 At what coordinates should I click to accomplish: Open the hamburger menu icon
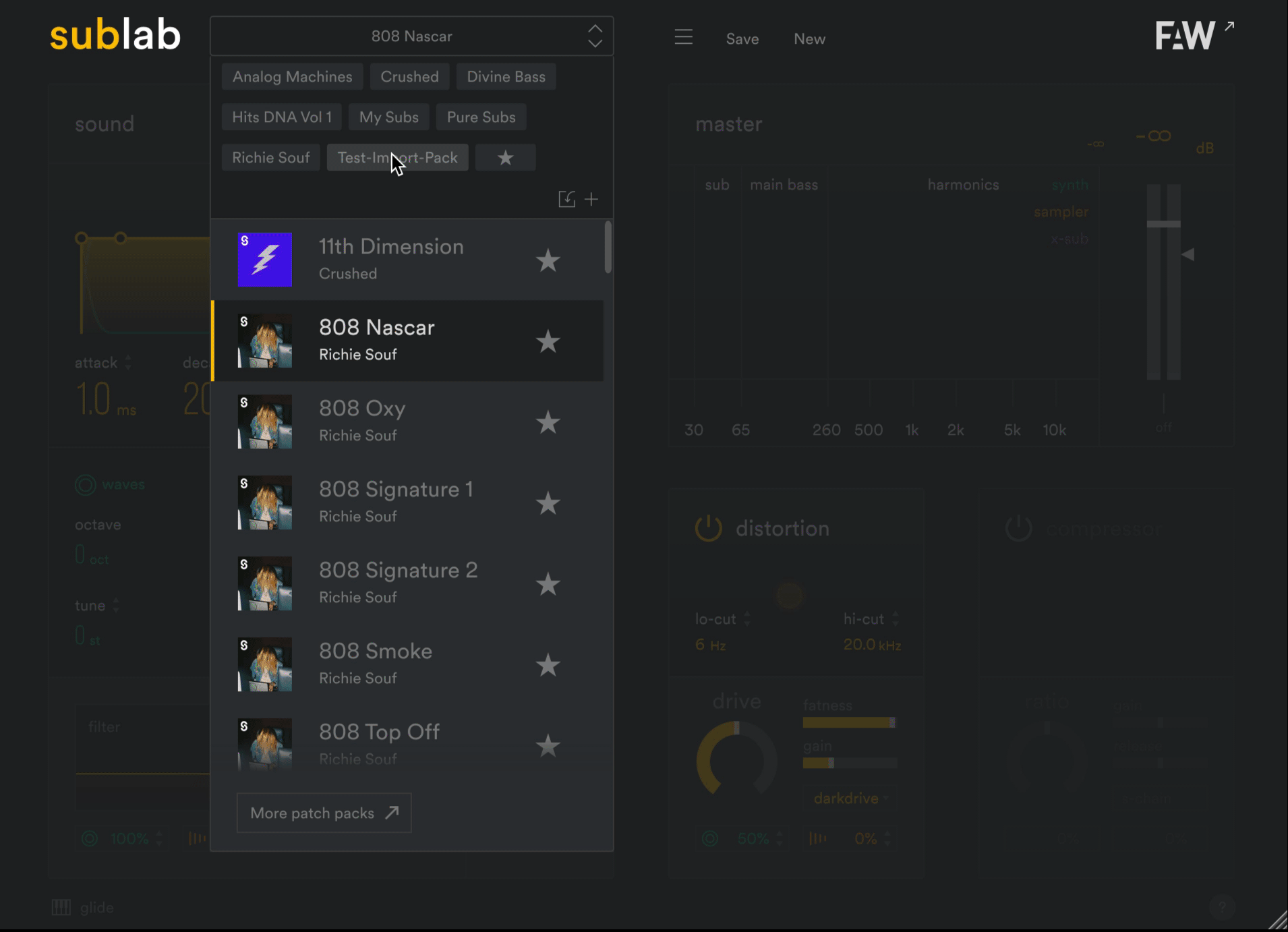coord(683,37)
